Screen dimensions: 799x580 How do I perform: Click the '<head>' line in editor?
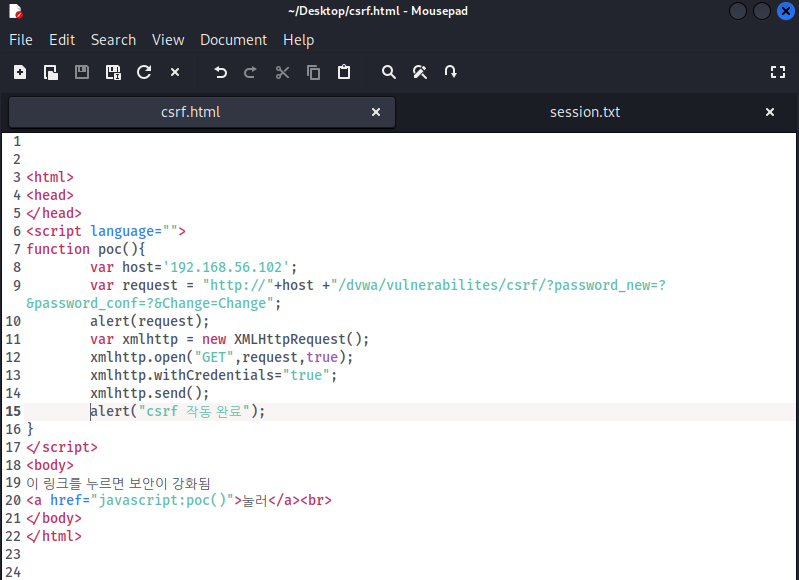[50, 195]
